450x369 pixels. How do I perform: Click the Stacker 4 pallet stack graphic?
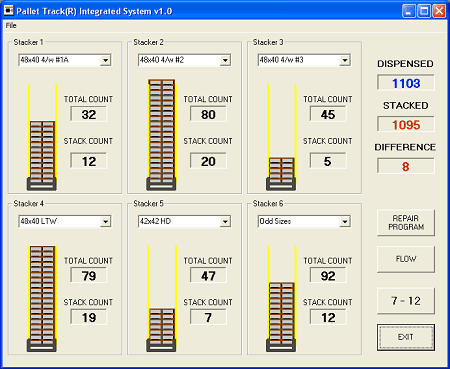[x=42, y=295]
